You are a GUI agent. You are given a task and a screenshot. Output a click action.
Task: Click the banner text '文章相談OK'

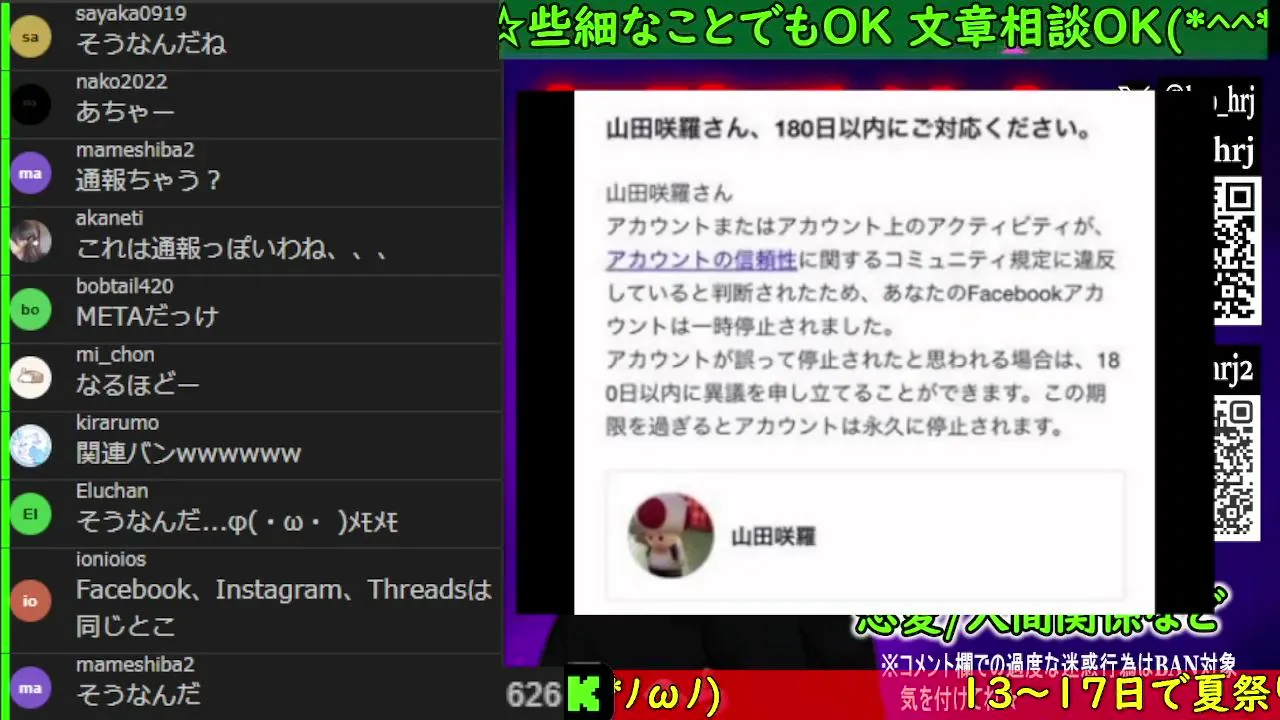coord(1037,30)
